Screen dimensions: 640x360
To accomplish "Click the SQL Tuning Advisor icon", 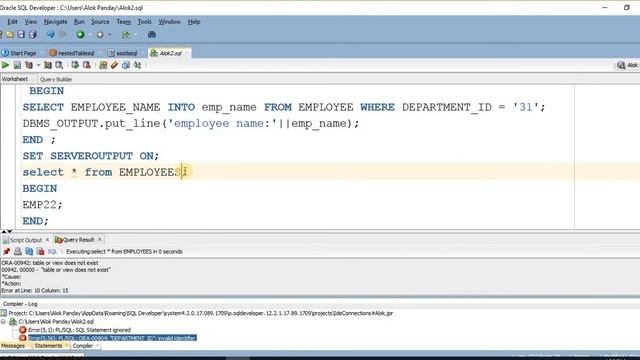I will click(x=59, y=65).
